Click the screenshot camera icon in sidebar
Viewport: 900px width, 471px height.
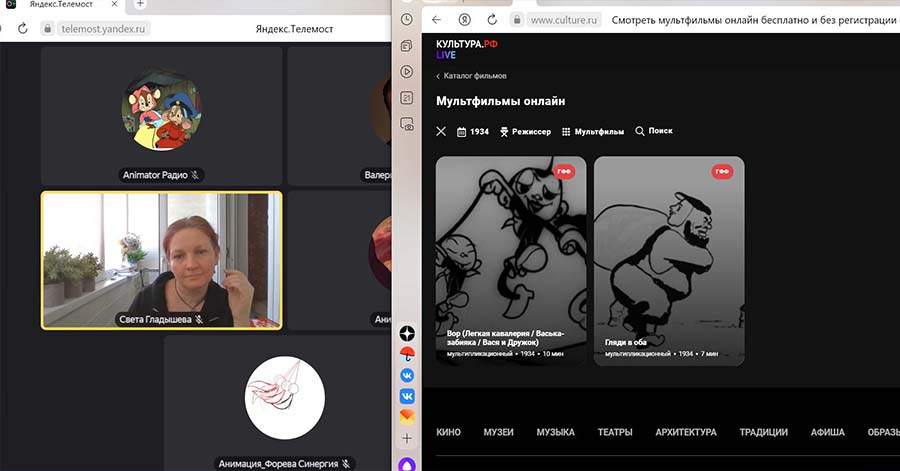pos(406,124)
